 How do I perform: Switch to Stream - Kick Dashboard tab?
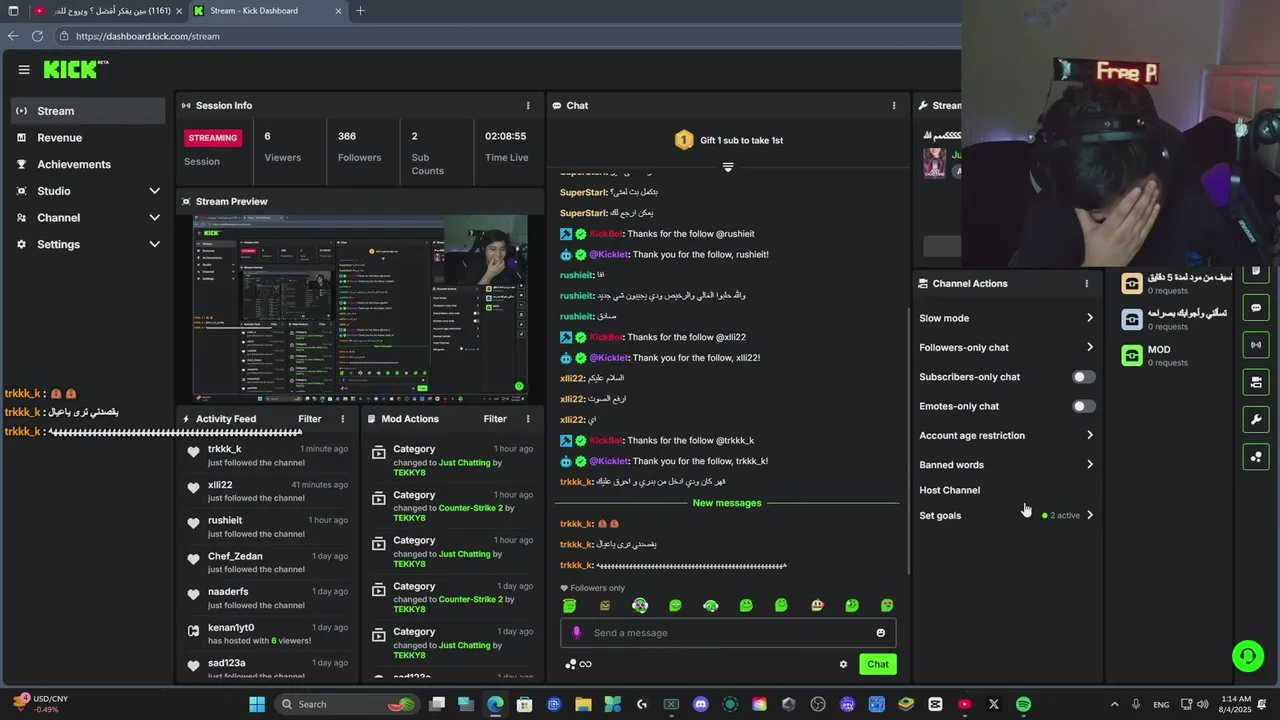pos(267,11)
